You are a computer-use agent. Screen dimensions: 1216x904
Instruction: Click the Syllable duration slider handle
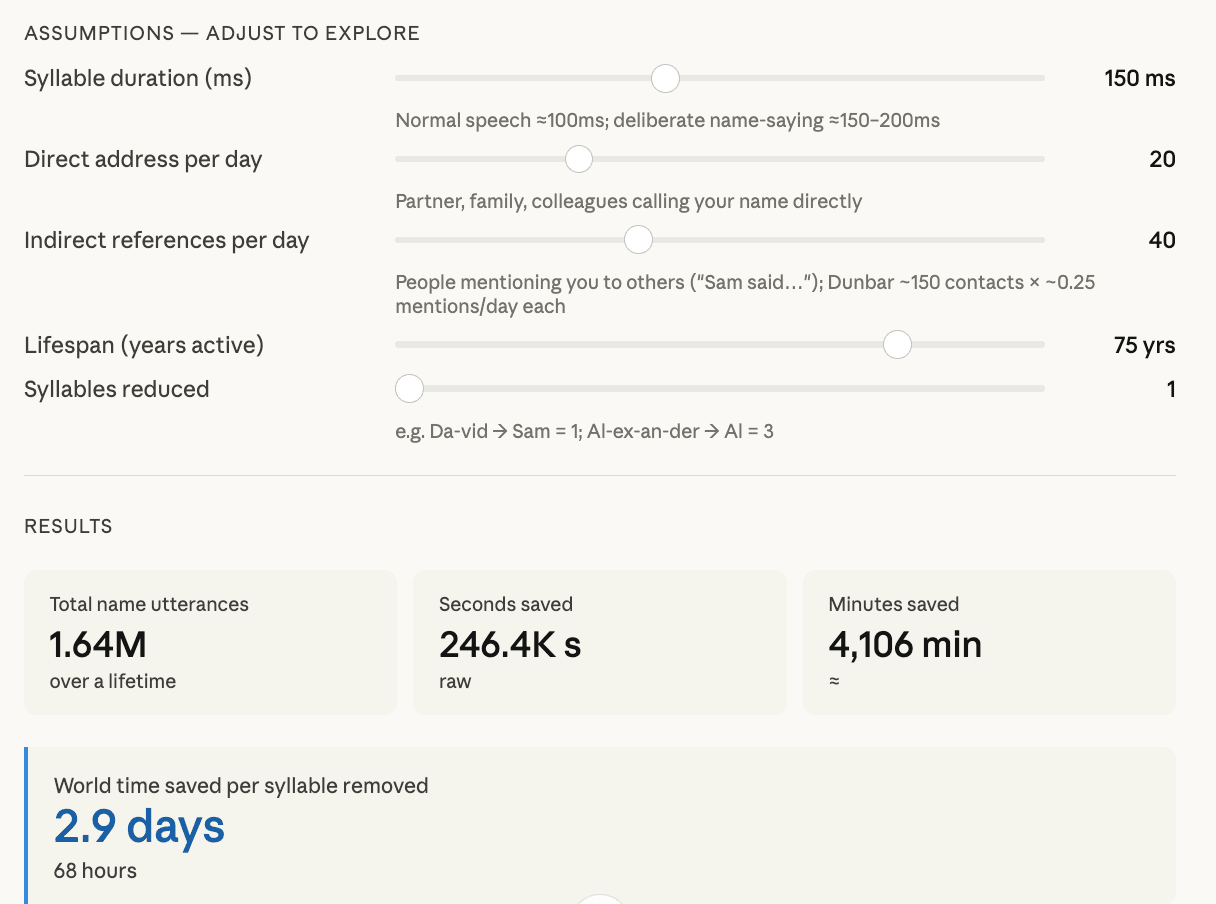coord(665,78)
